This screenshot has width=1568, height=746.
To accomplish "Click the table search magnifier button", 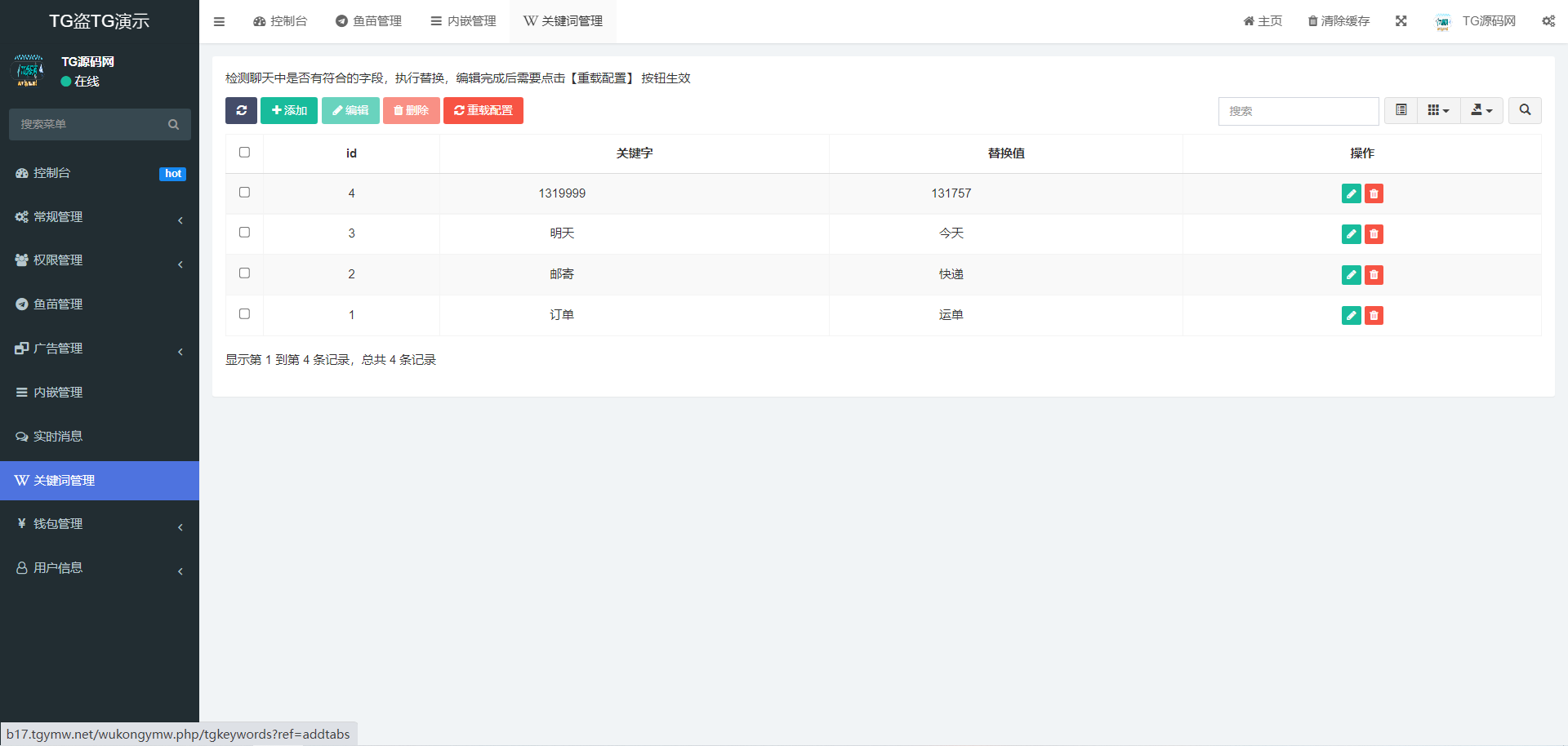I will 1524,110.
